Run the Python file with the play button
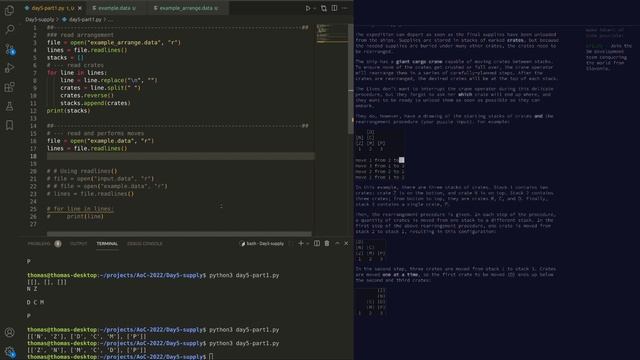The image size is (640, 360). (x=308, y=8)
